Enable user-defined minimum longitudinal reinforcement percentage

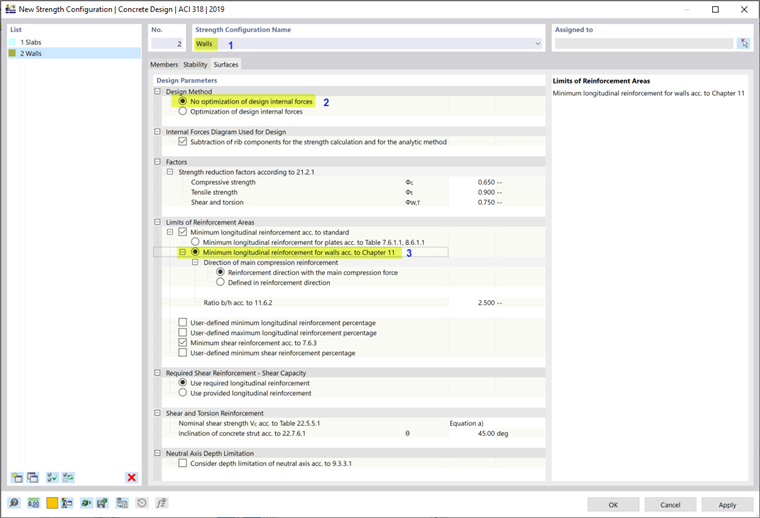[182, 322]
